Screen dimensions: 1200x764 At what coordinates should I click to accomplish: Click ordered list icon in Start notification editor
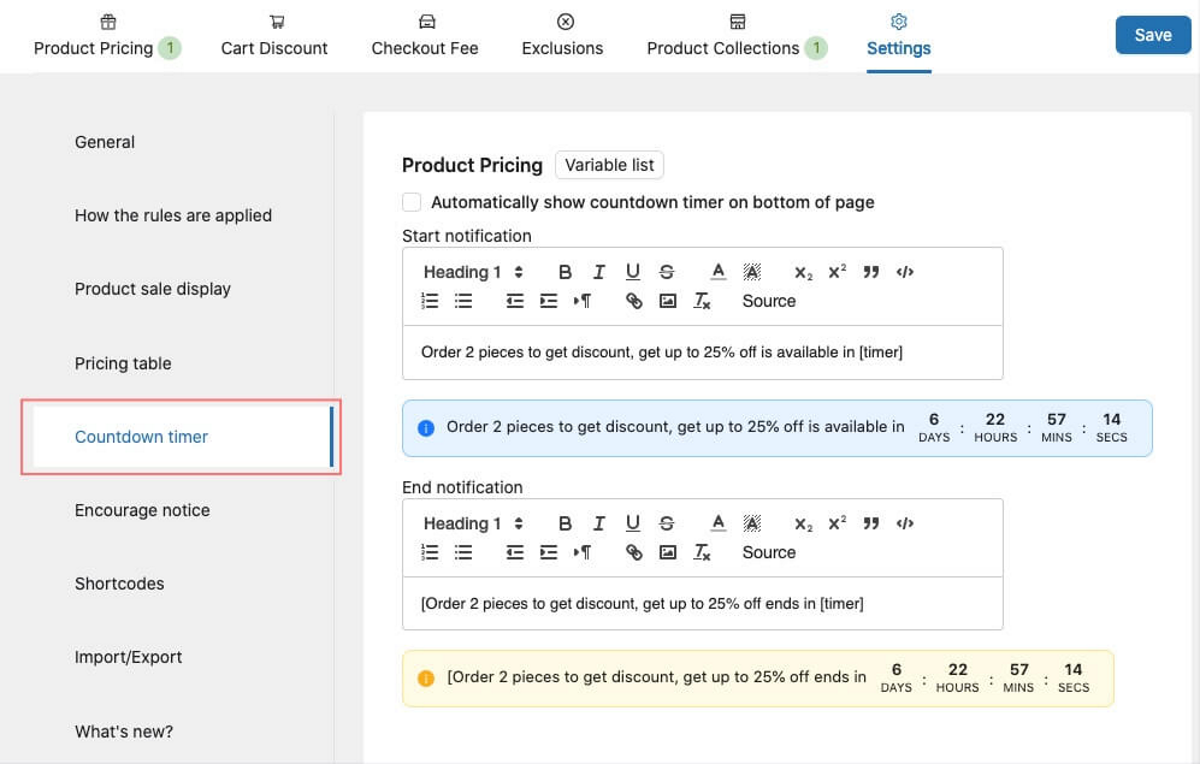click(430, 301)
